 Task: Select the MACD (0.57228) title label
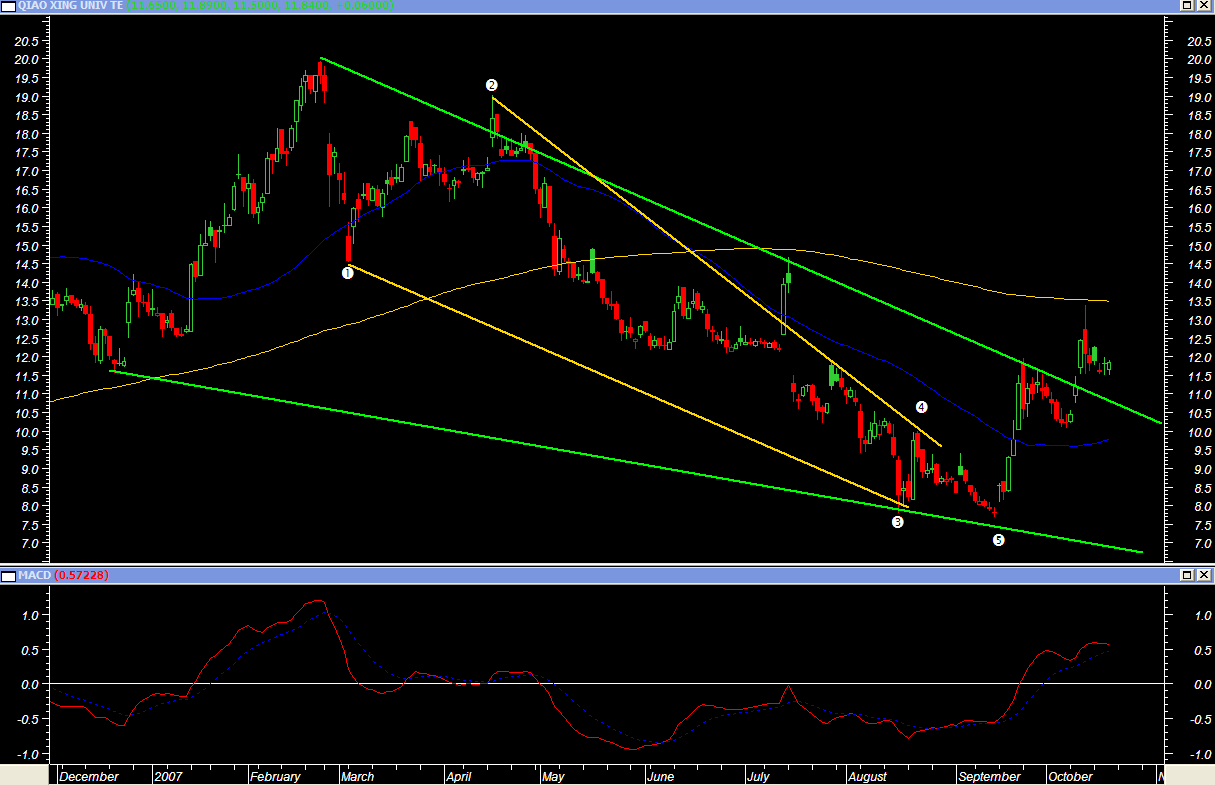63,576
